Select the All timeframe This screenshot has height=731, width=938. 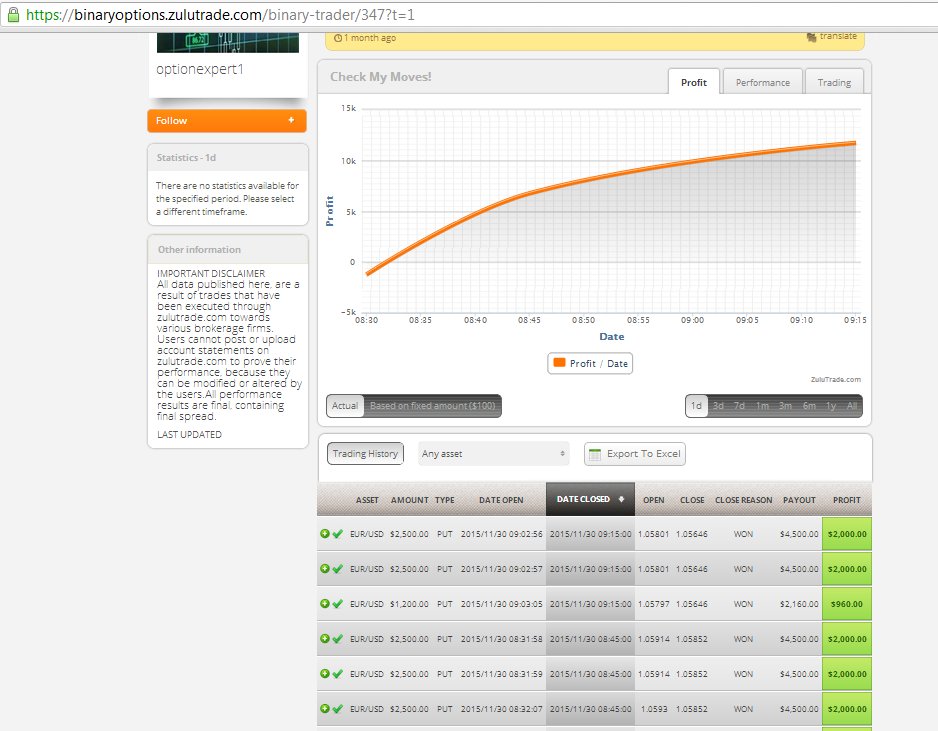point(852,406)
